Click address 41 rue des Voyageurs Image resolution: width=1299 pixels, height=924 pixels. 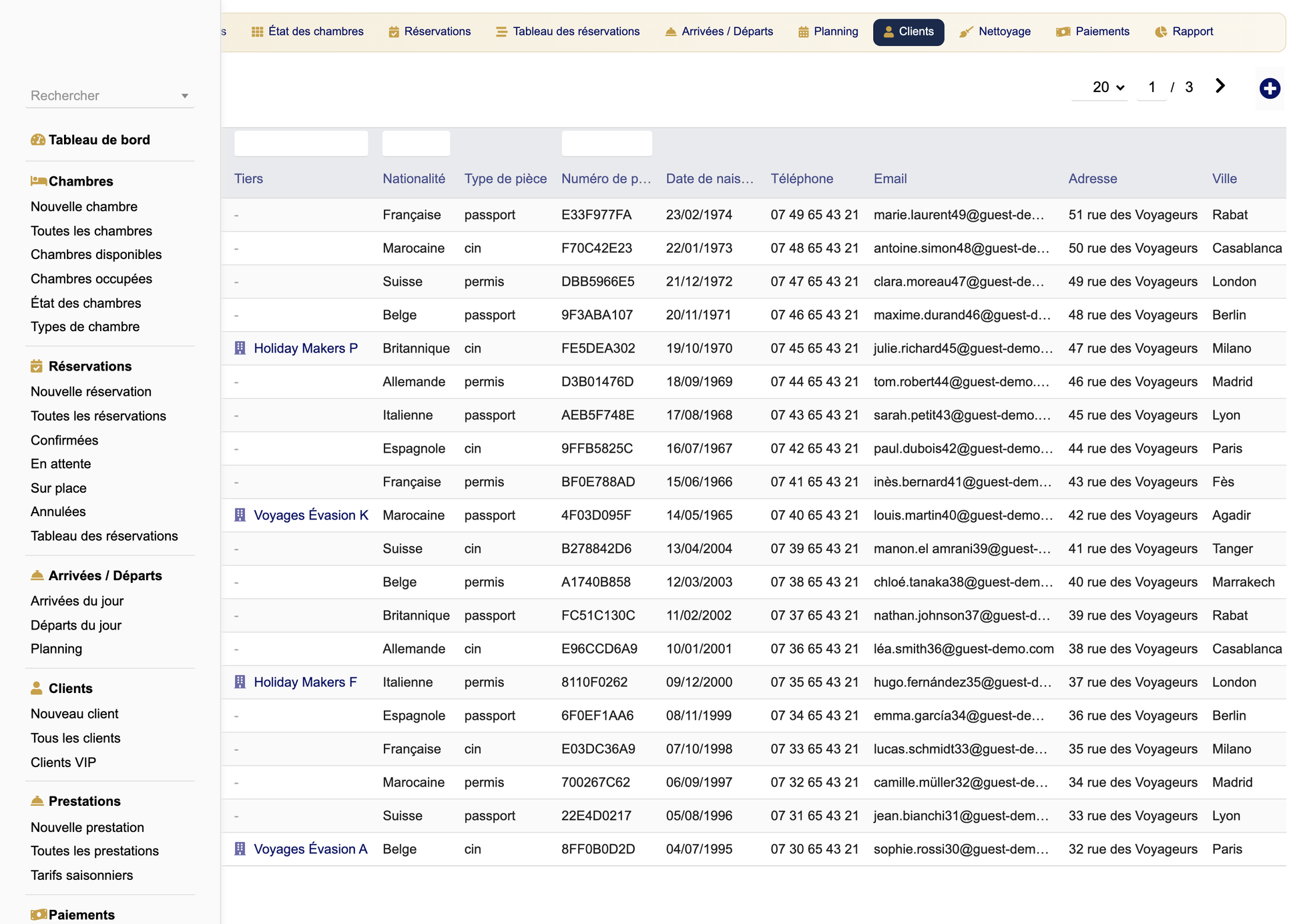point(1133,548)
